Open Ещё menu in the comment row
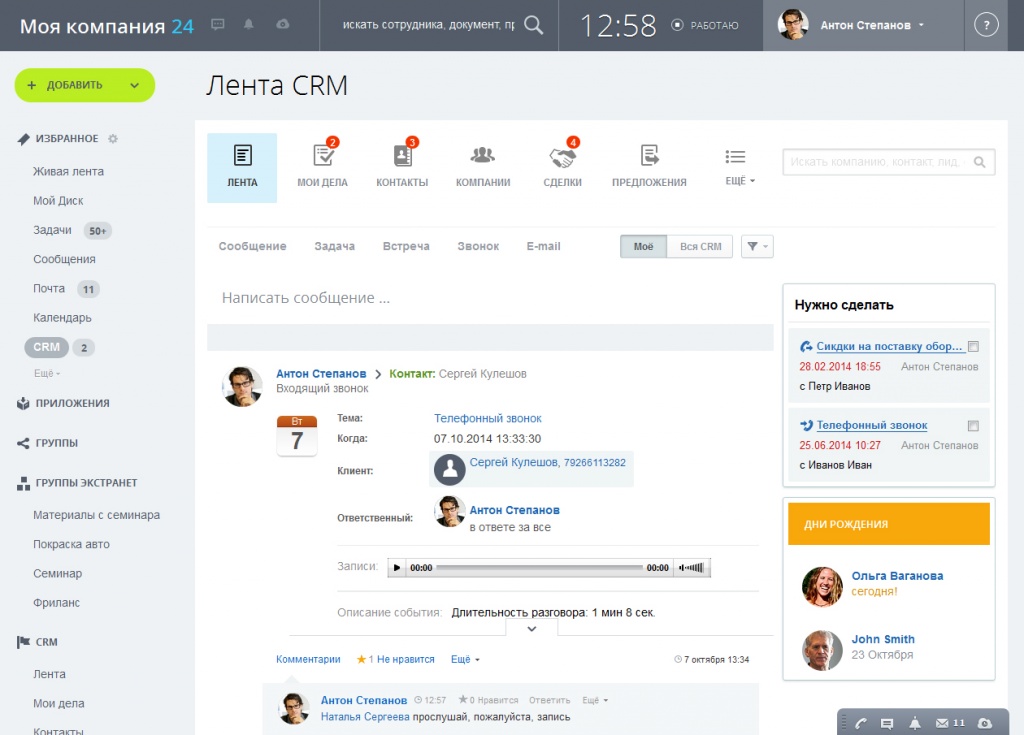This screenshot has height=735, width=1024. 595,700
